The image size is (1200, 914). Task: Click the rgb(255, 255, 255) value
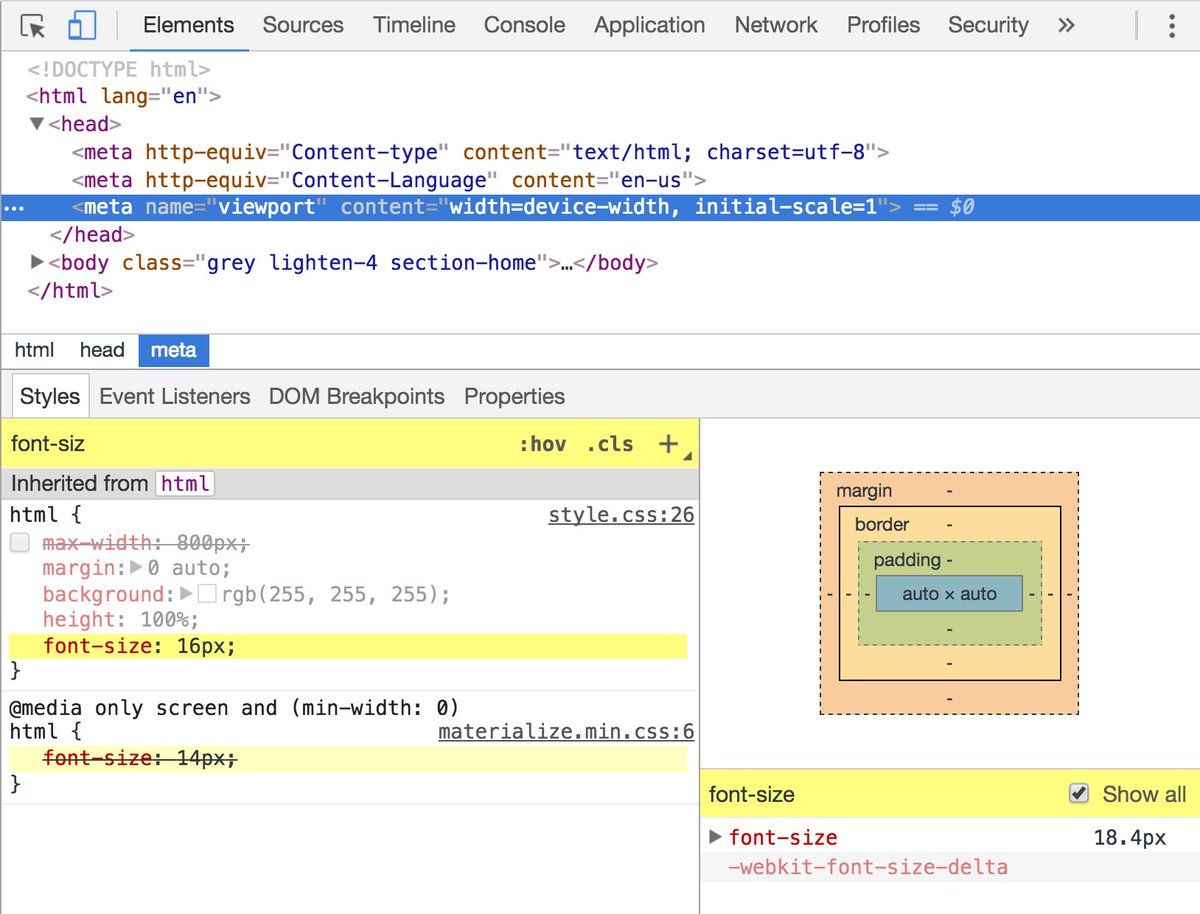pyautogui.click(x=334, y=594)
